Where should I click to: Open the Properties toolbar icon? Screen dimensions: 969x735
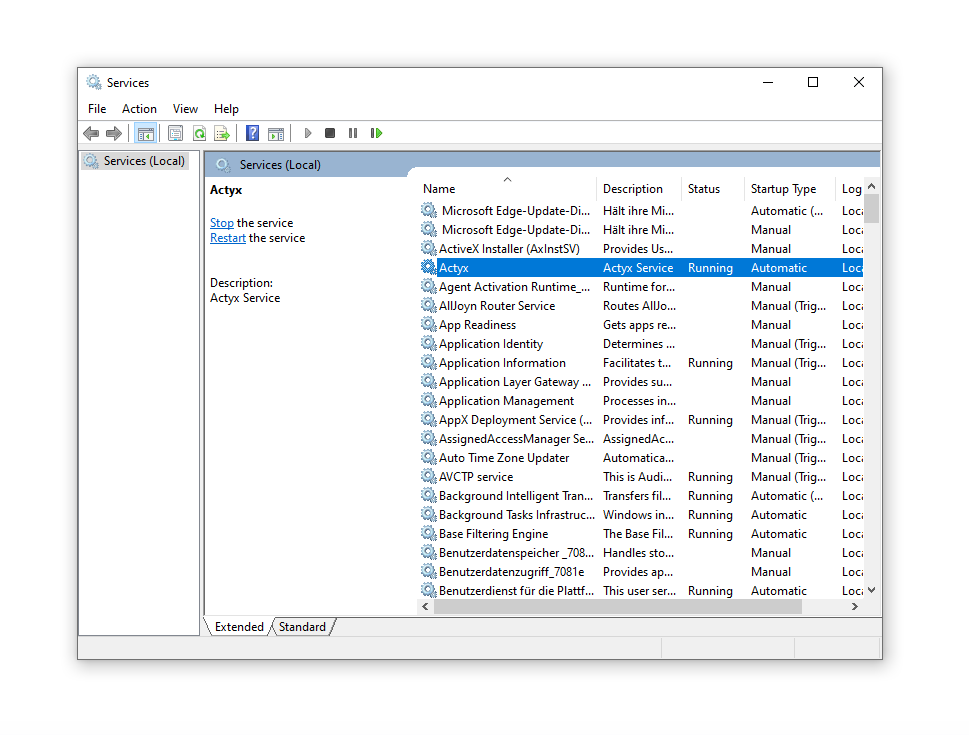(x=176, y=133)
